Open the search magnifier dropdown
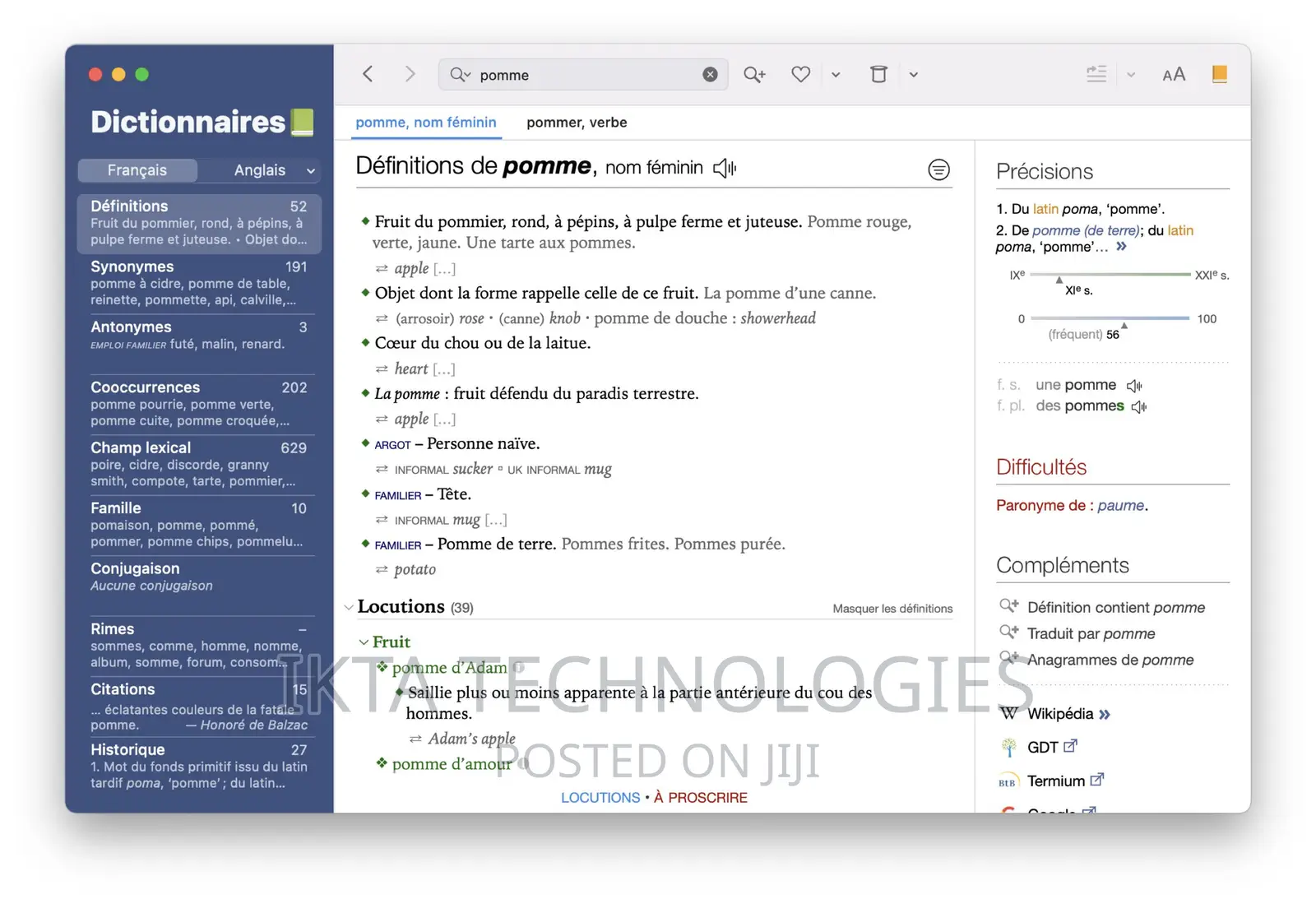 [x=461, y=75]
